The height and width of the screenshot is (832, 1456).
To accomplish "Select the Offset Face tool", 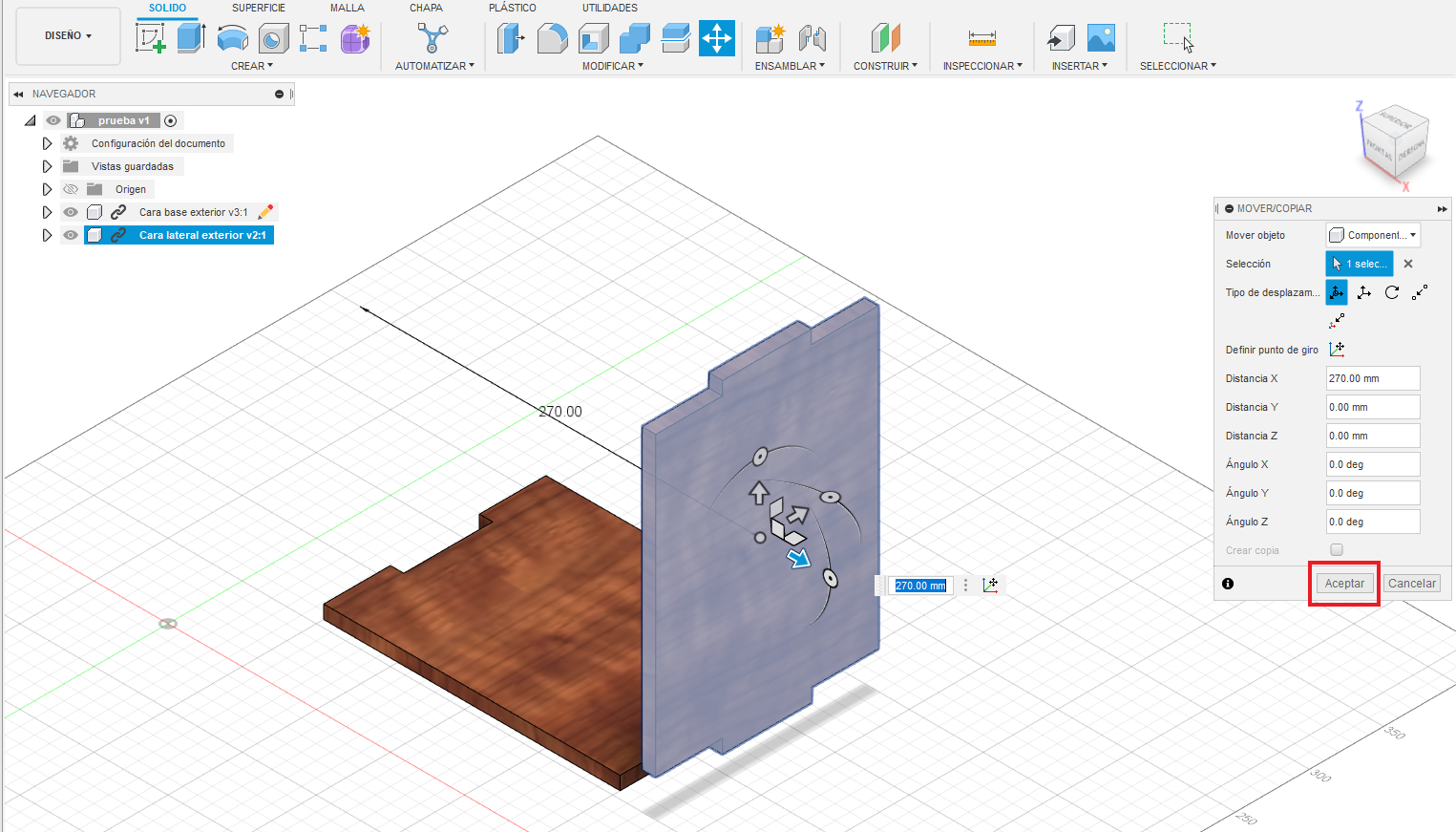I will [x=676, y=38].
